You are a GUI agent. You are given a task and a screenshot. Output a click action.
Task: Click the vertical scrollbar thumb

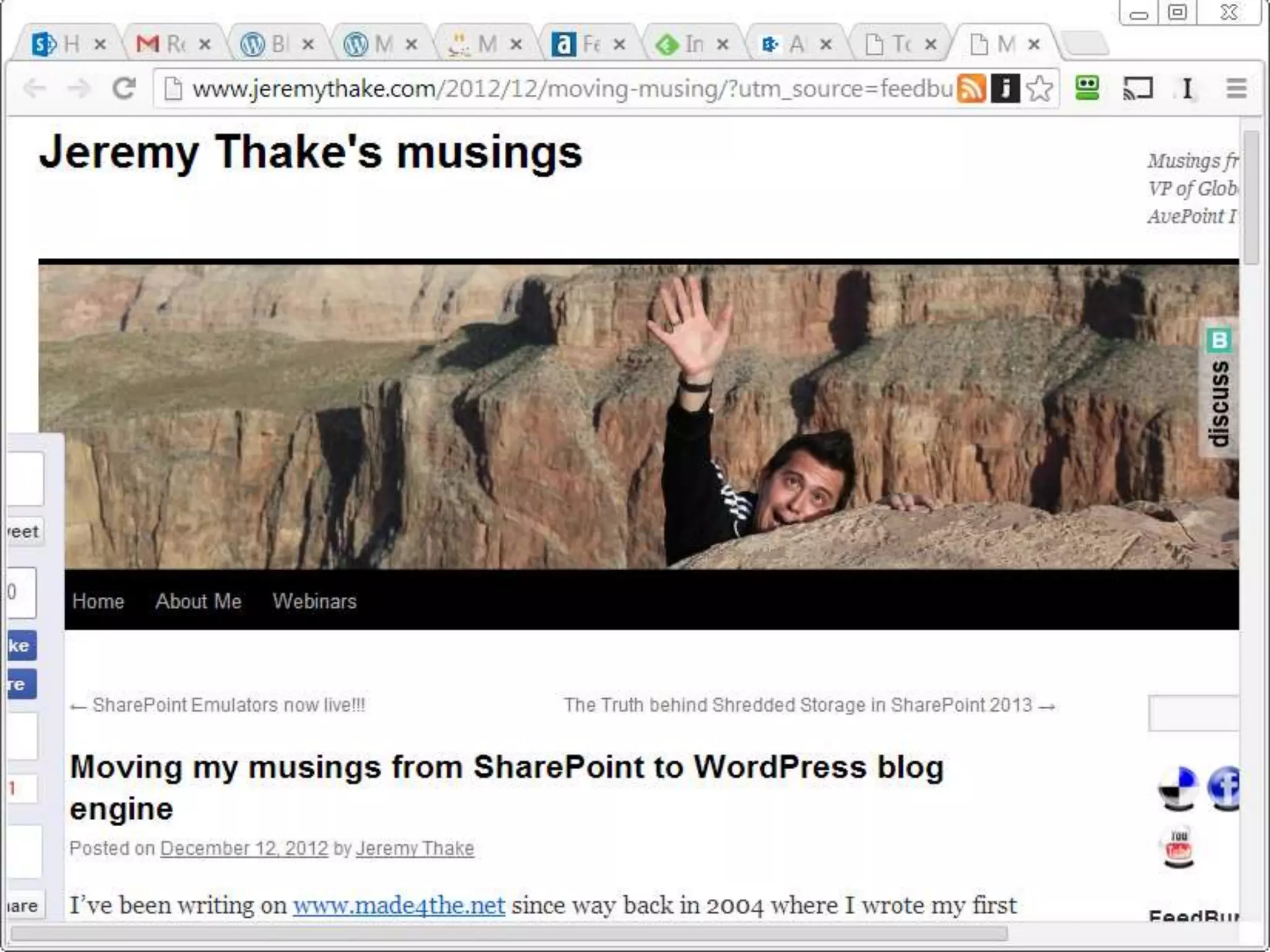tap(1251, 197)
